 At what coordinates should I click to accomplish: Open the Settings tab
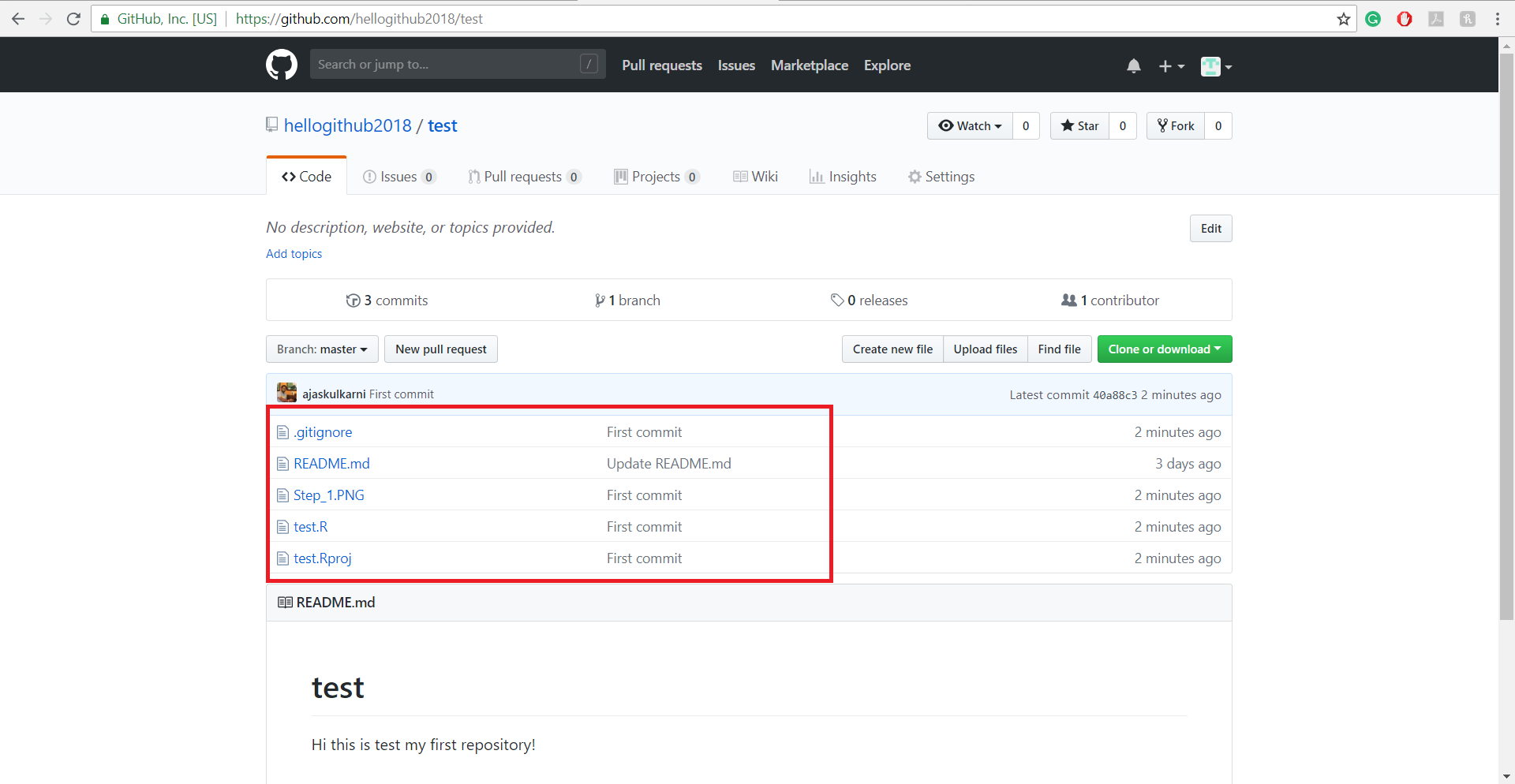click(x=941, y=177)
